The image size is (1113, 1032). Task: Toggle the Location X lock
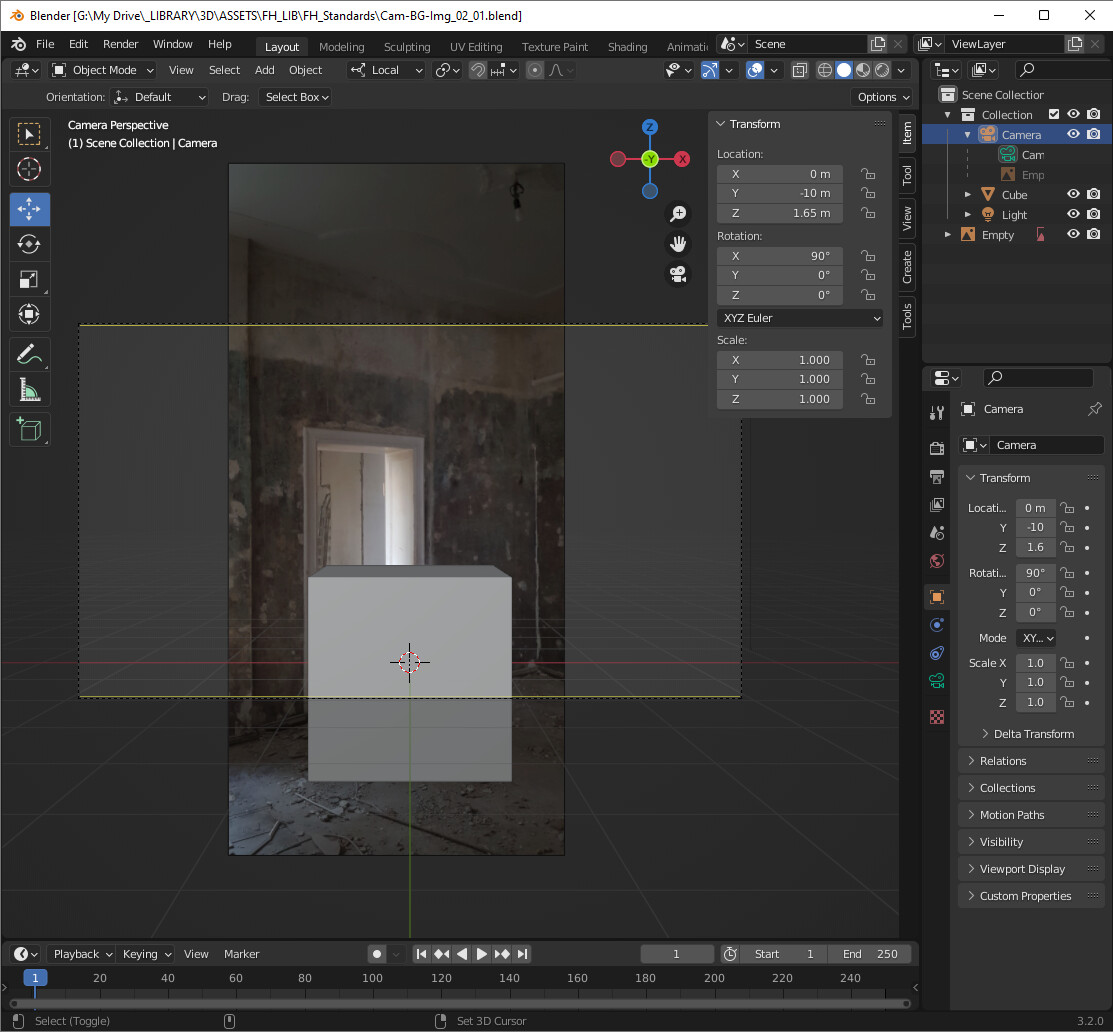point(867,174)
